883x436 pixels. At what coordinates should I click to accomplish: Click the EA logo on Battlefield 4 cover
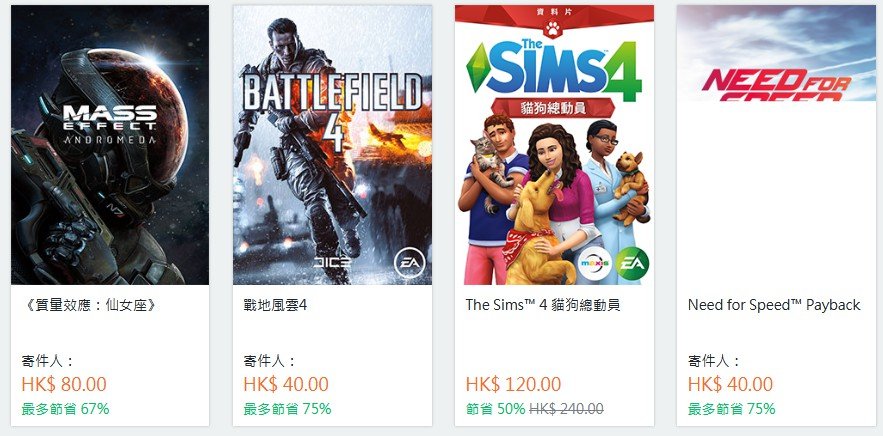click(x=408, y=263)
